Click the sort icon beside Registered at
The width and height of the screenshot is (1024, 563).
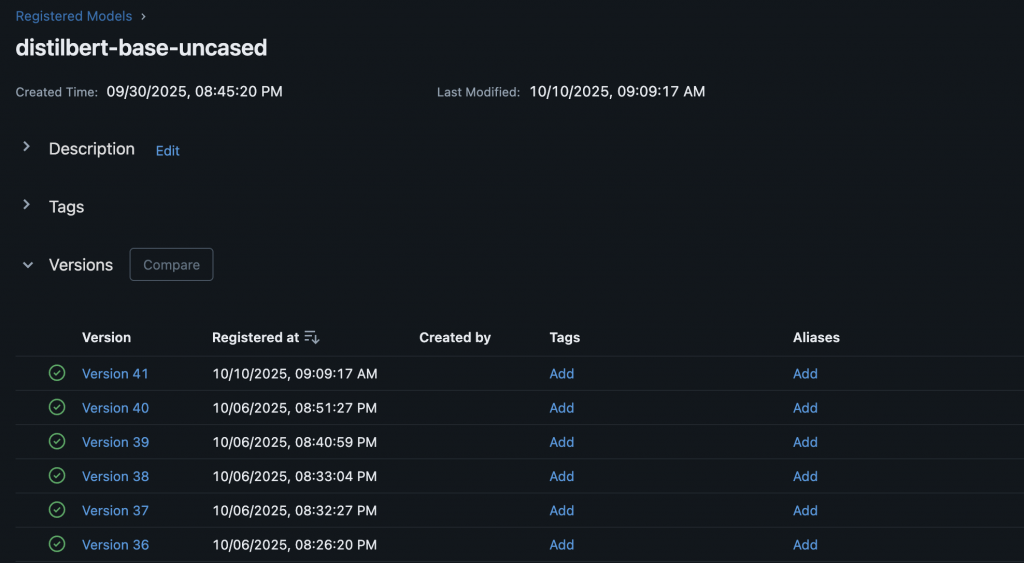point(312,338)
